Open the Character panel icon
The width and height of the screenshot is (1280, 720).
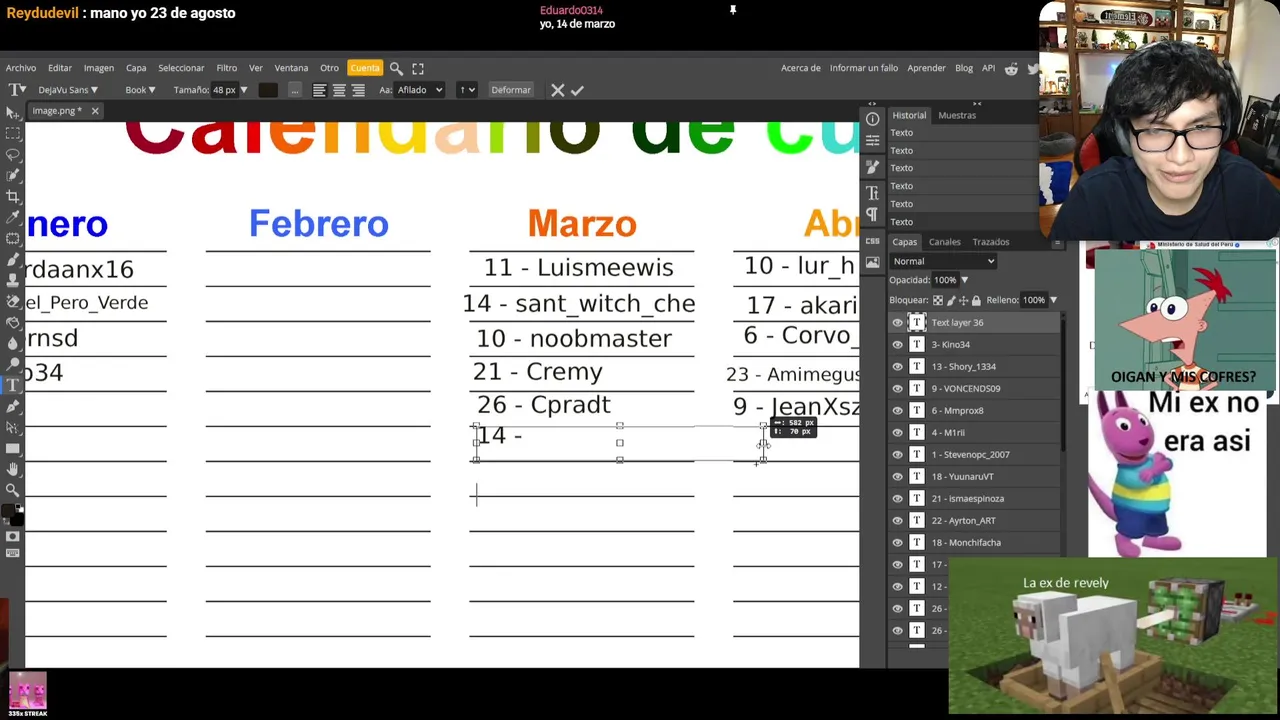point(872,192)
